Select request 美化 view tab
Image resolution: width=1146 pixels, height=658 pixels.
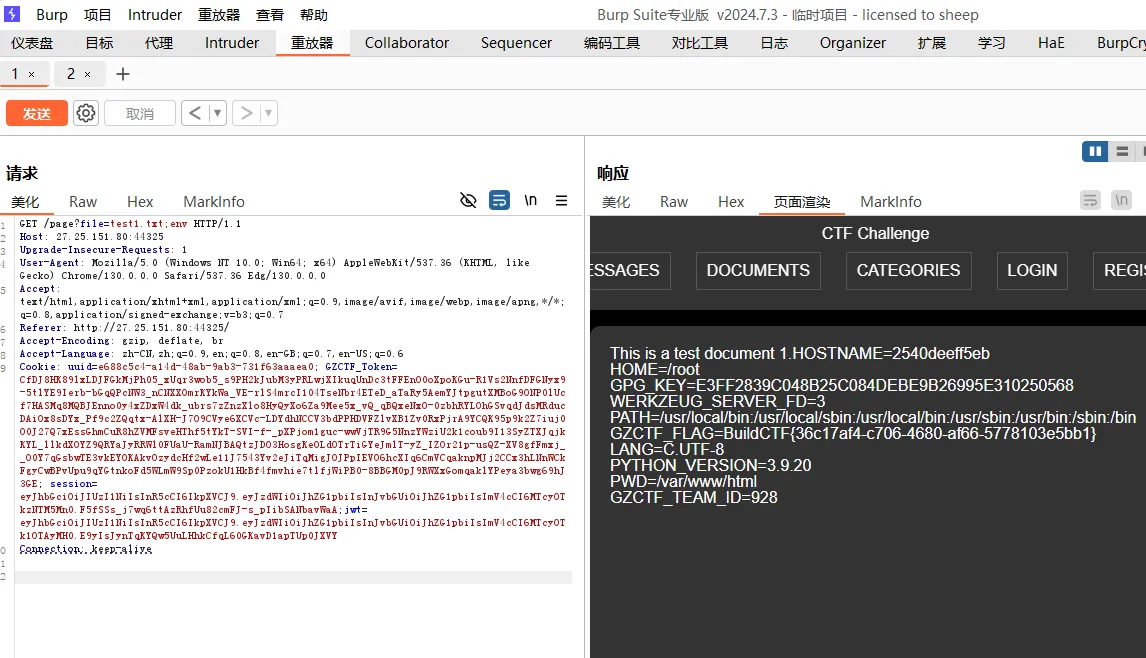coord(26,202)
